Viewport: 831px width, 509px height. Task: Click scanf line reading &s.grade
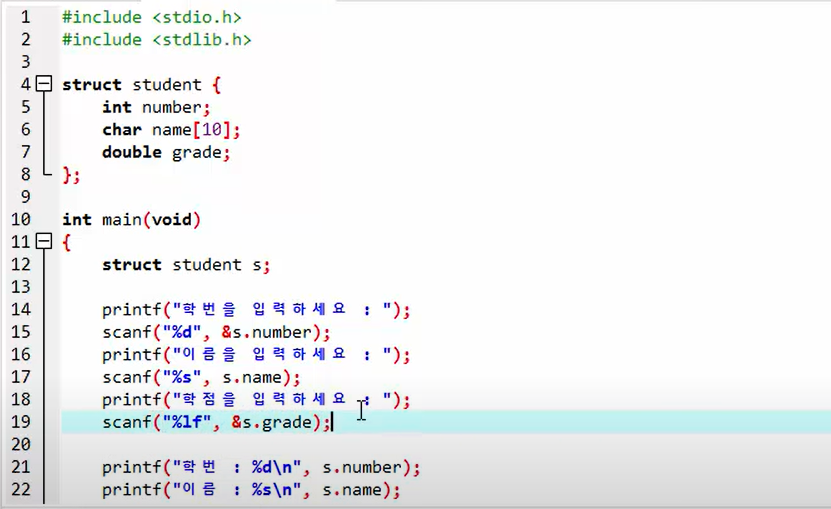tap(216, 423)
